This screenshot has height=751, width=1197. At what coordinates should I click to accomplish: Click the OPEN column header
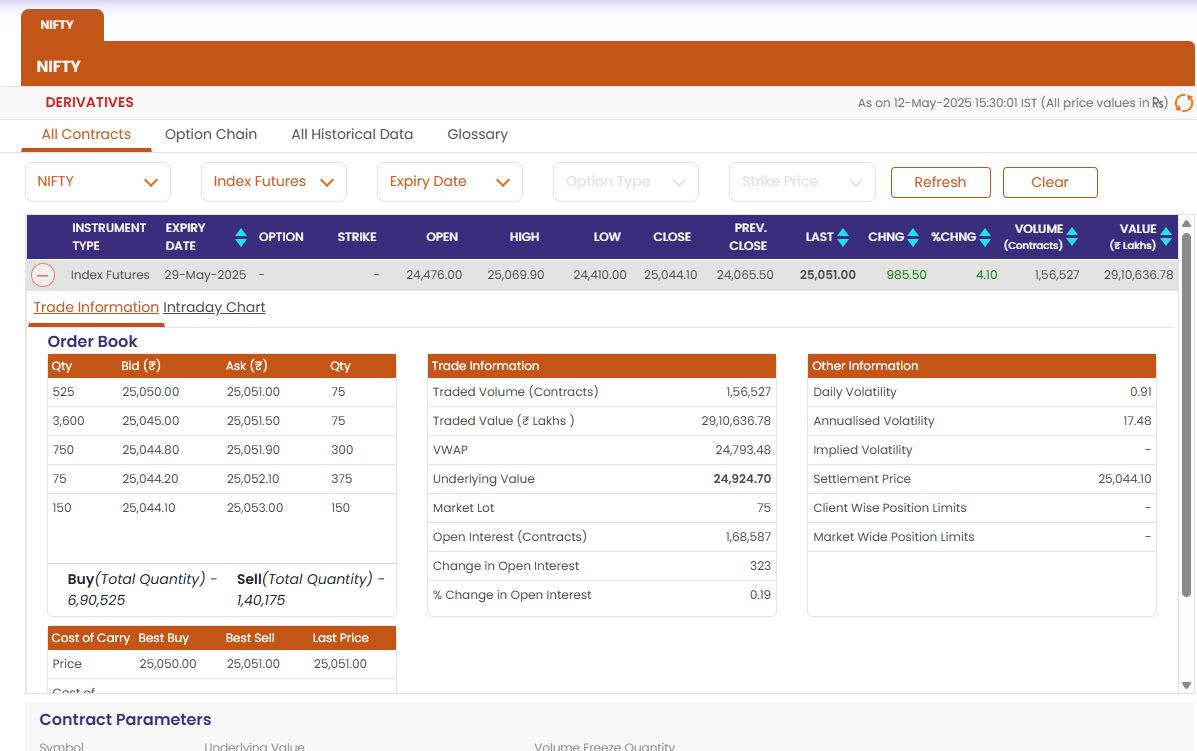pos(442,237)
